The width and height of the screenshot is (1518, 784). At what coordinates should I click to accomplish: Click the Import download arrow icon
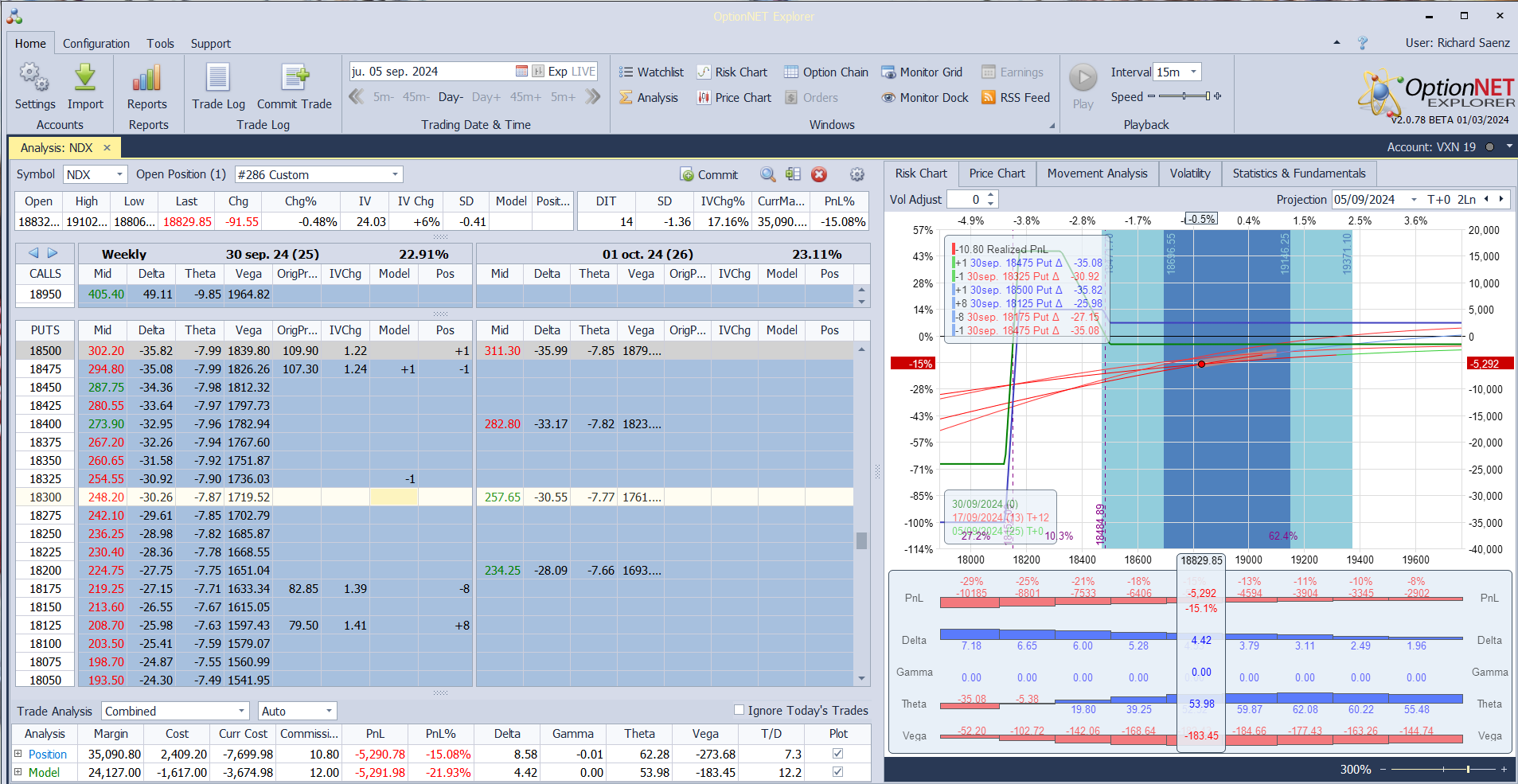coord(85,78)
